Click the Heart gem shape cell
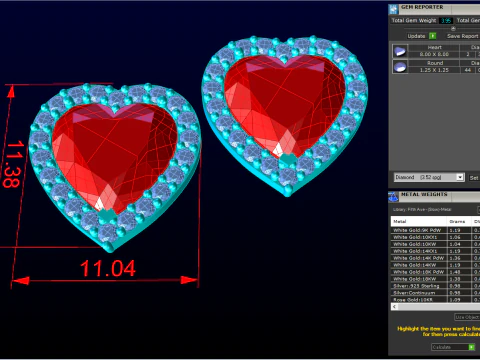480x360 pixels. click(x=434, y=48)
